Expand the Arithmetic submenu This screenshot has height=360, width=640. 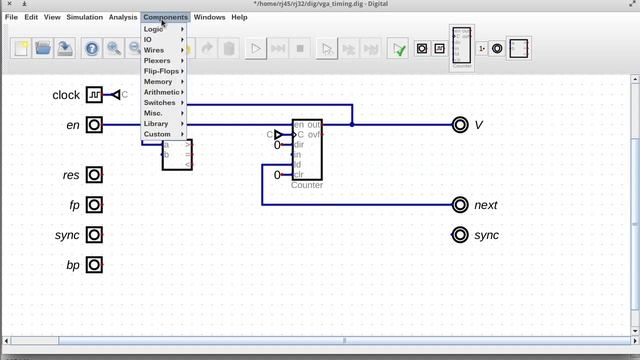(164, 92)
